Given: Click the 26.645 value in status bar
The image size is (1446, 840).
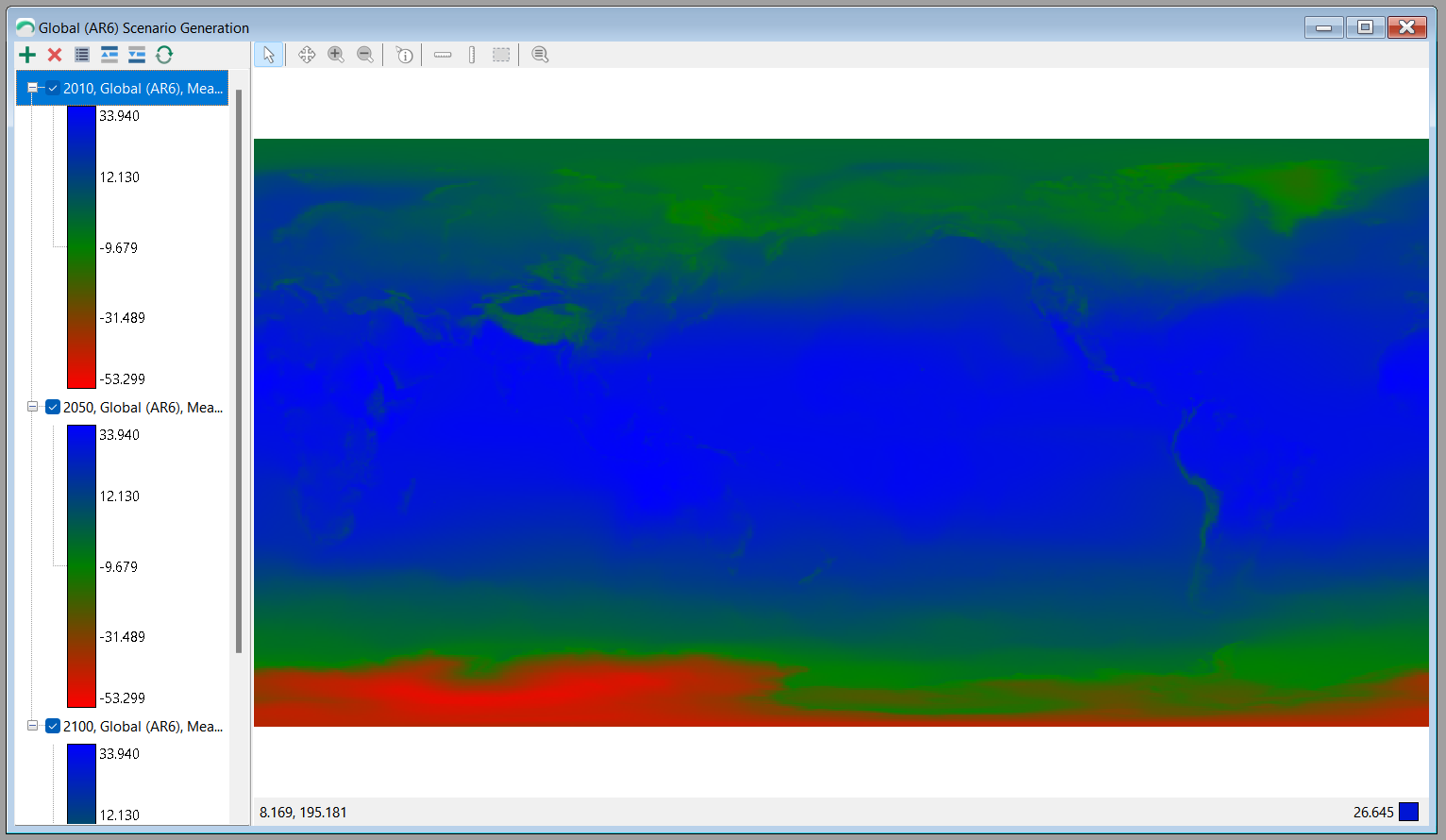Looking at the screenshot, I should tap(1373, 812).
